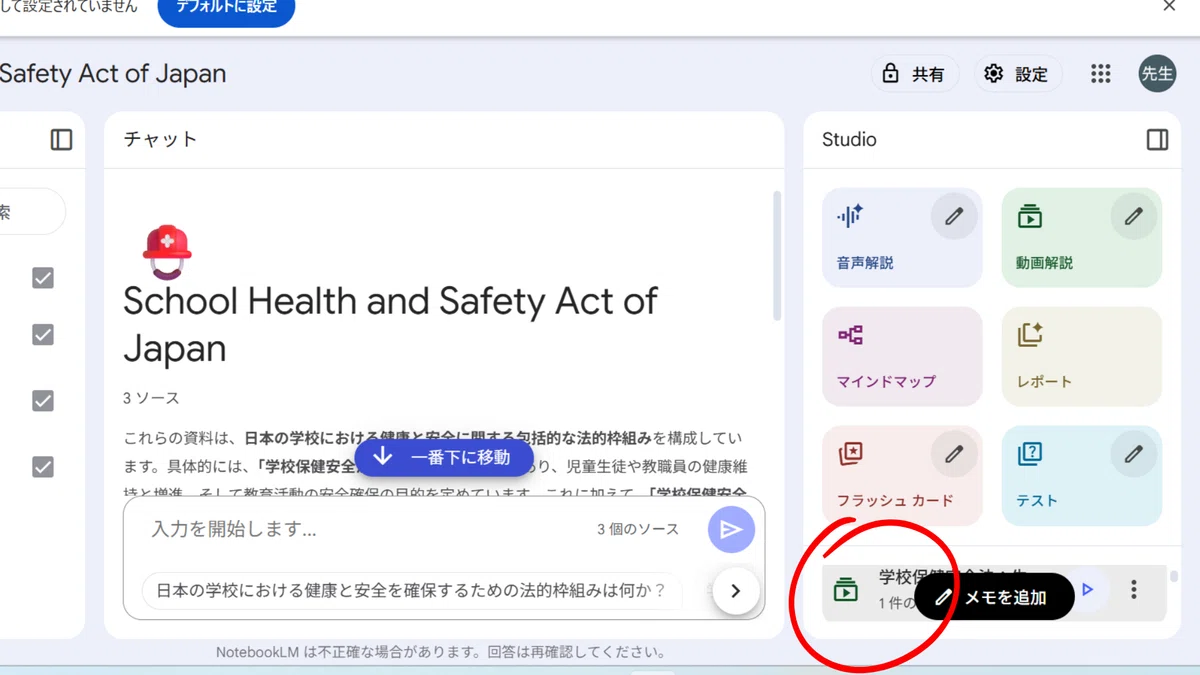
Task: Click the notebook title Safety Act of Japan
Action: point(113,74)
